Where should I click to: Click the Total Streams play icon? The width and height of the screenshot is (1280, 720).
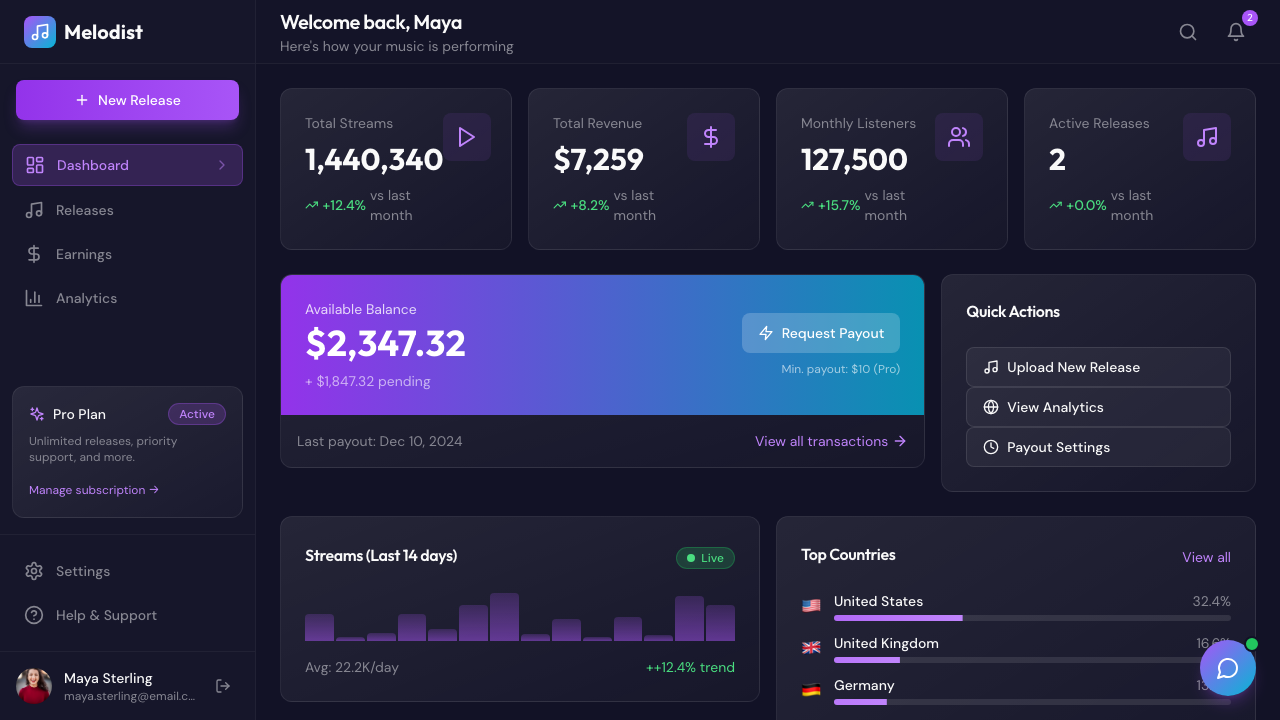(467, 137)
